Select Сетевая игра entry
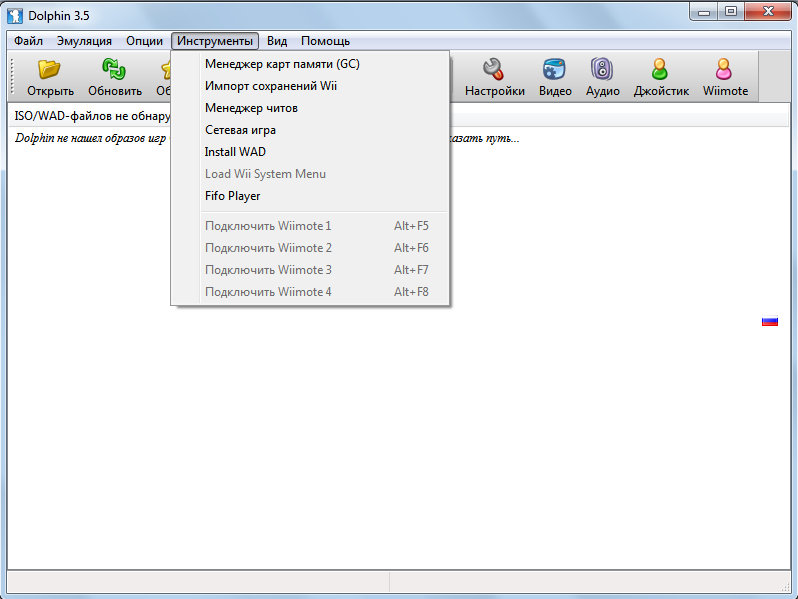 point(310,130)
